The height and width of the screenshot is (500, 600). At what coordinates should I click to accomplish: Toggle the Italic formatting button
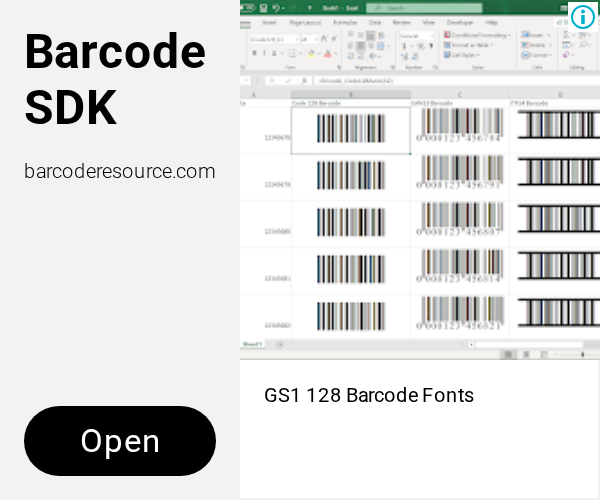coord(264,53)
